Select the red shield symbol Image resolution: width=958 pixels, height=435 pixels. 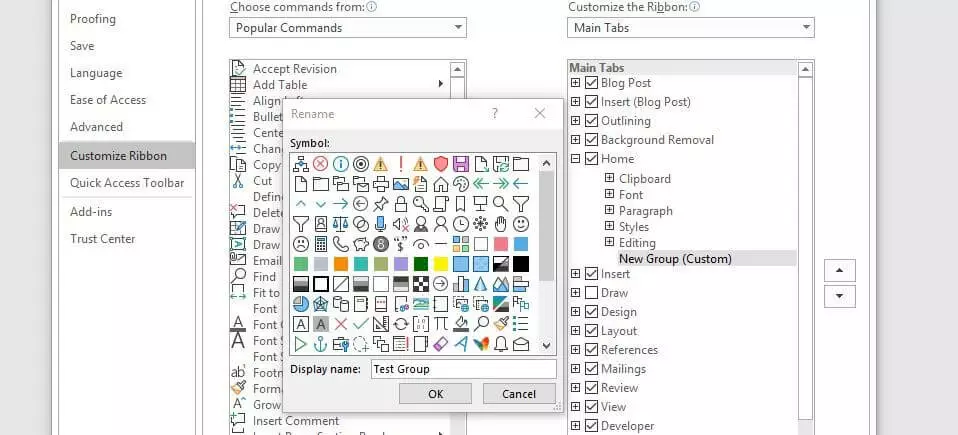[441, 164]
